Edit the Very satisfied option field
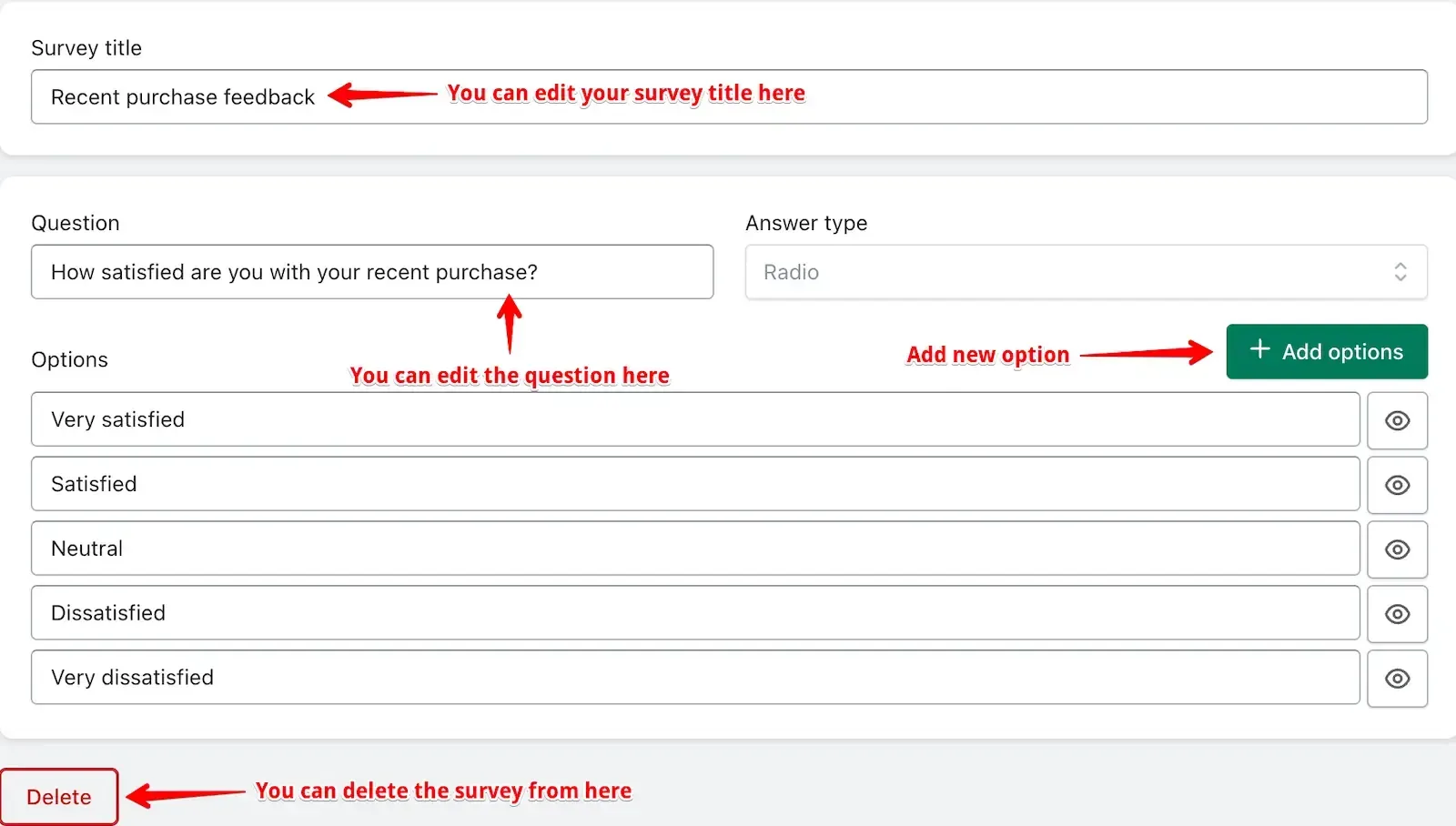This screenshot has width=1456, height=826. click(695, 419)
